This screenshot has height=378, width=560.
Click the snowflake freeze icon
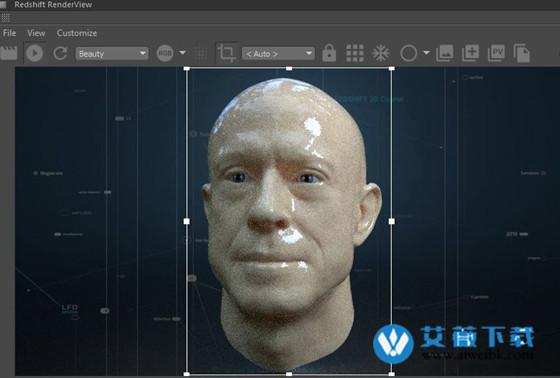click(x=381, y=53)
